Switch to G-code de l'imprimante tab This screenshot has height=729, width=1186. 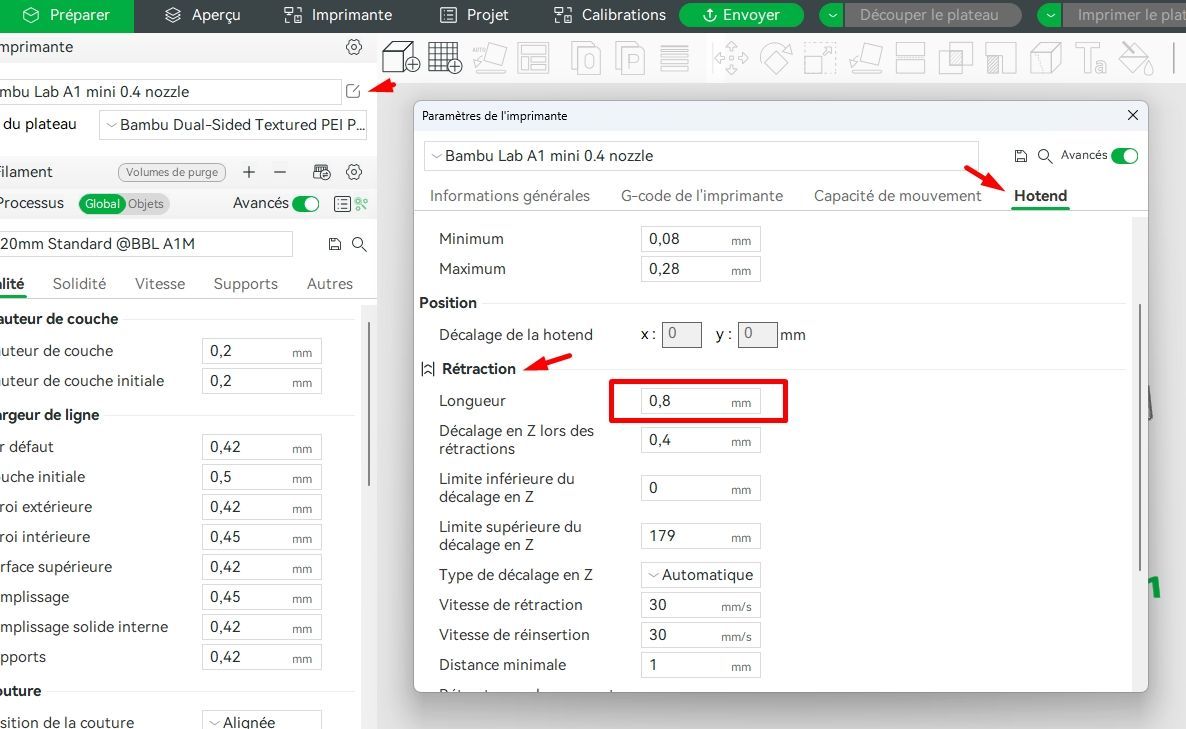(x=702, y=196)
